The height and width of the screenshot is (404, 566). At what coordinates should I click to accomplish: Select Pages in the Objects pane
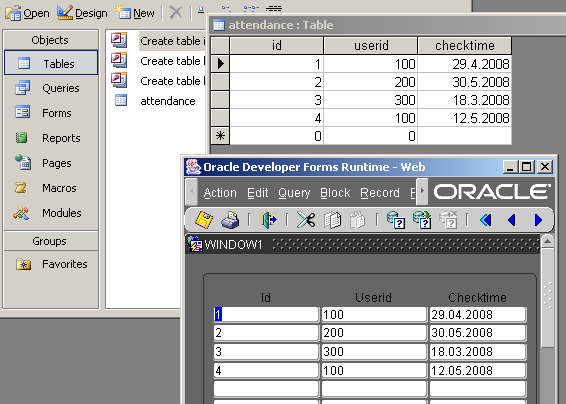pos(51,163)
